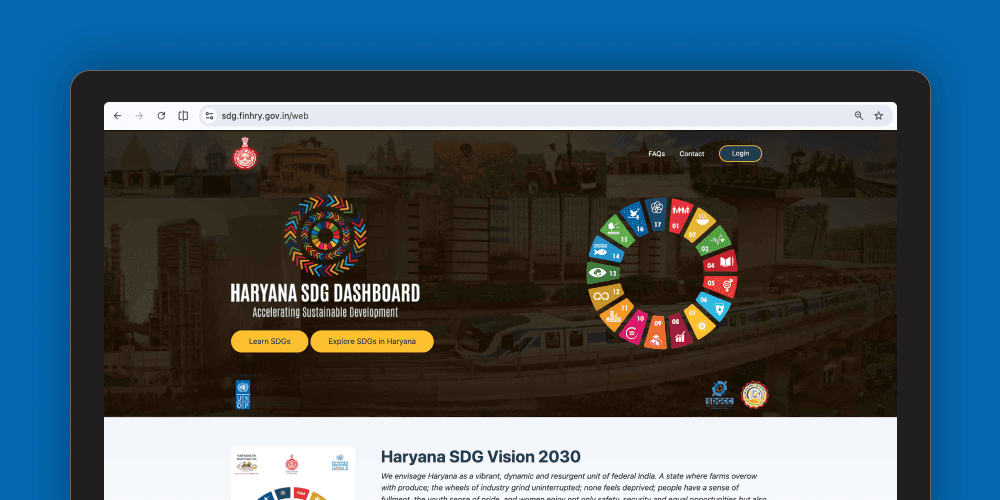Select SDG 04 Quality Education book segment
Screen dimensions: 1000x500
point(720,261)
